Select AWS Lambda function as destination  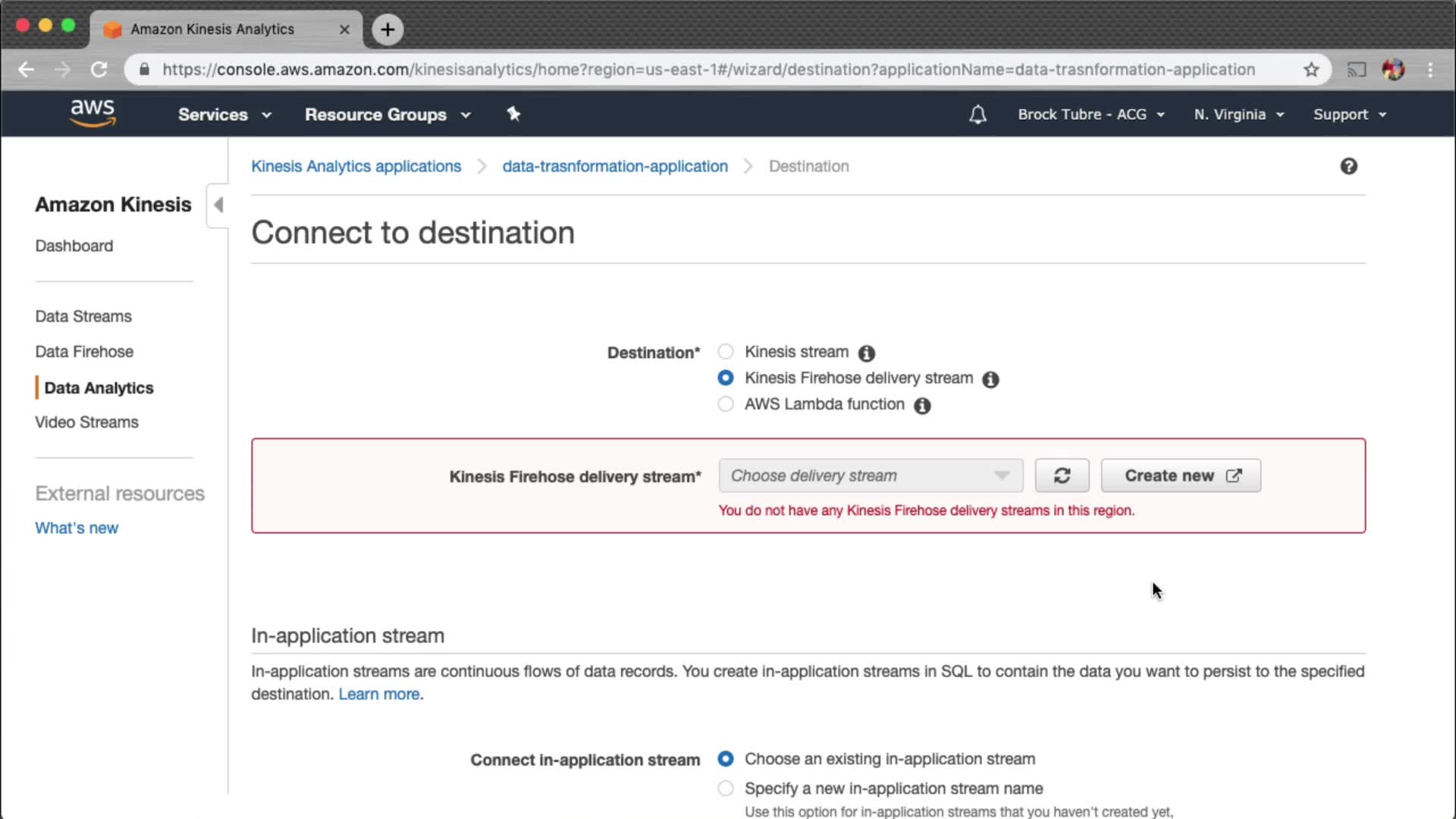point(726,404)
